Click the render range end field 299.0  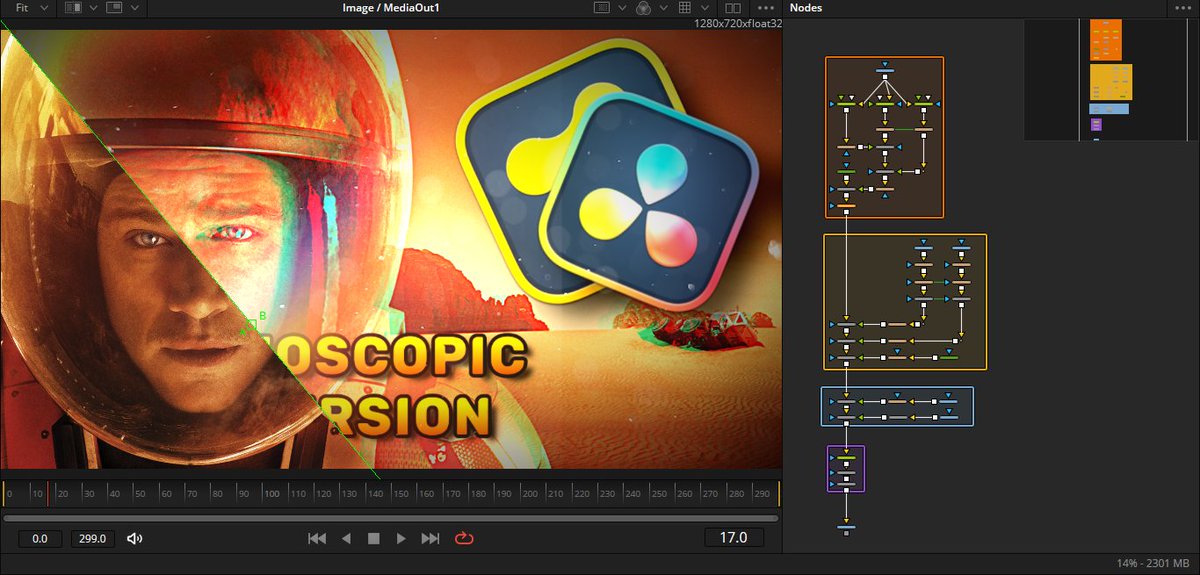click(x=93, y=538)
